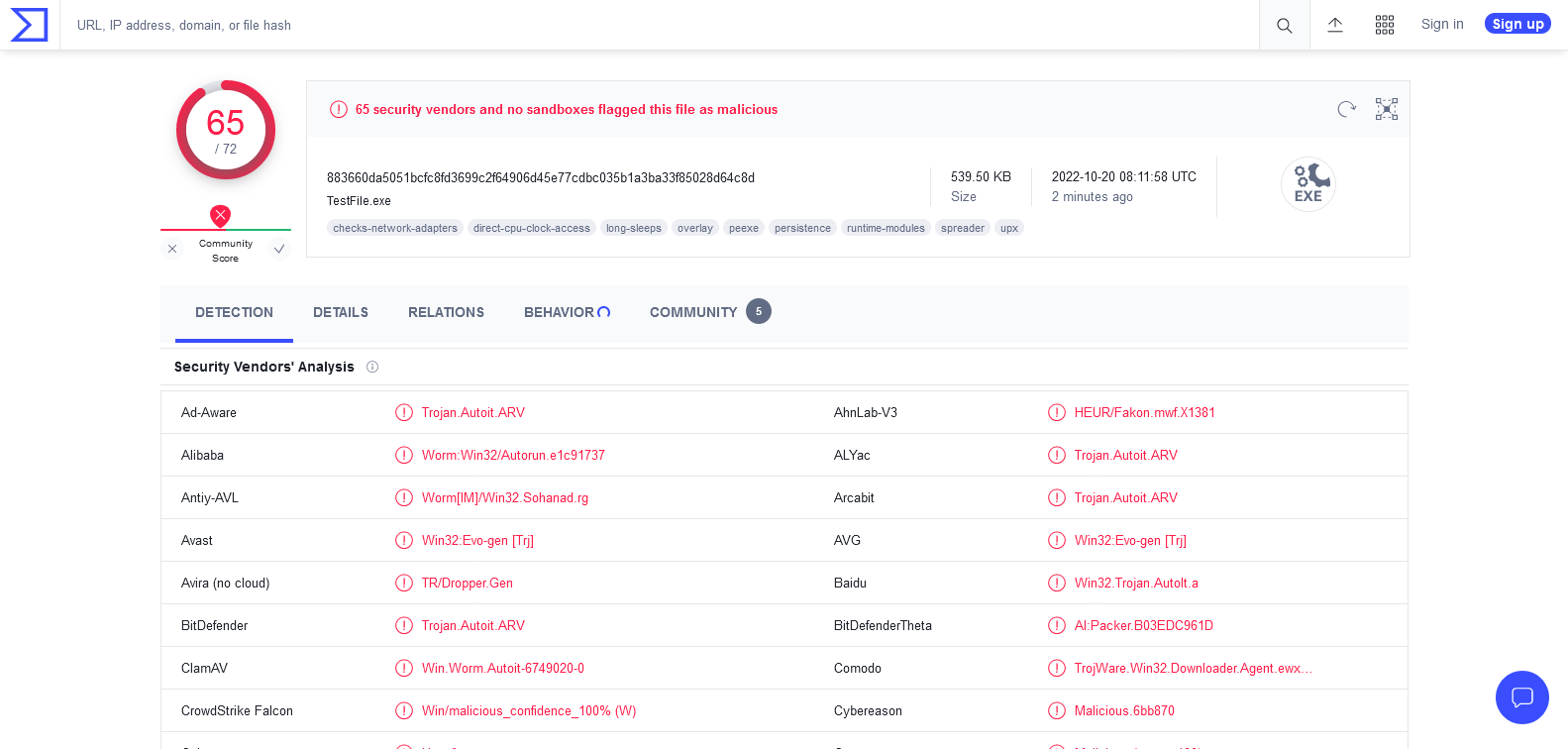1568x749 pixels.
Task: Click the TrojWare.Win32.Downloader.Agent result
Action: click(x=1194, y=668)
